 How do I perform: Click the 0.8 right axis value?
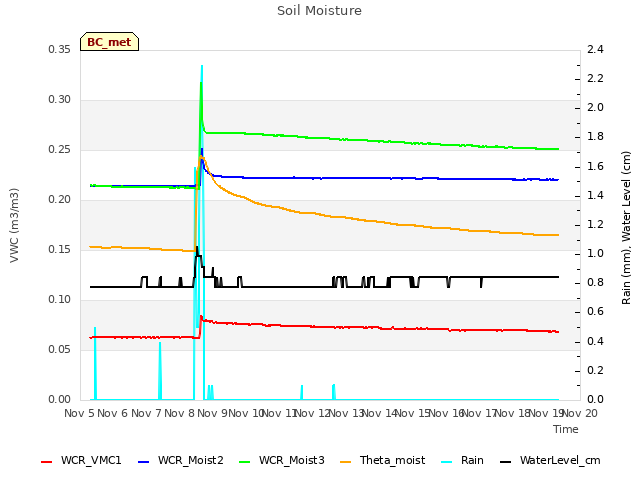pos(595,282)
